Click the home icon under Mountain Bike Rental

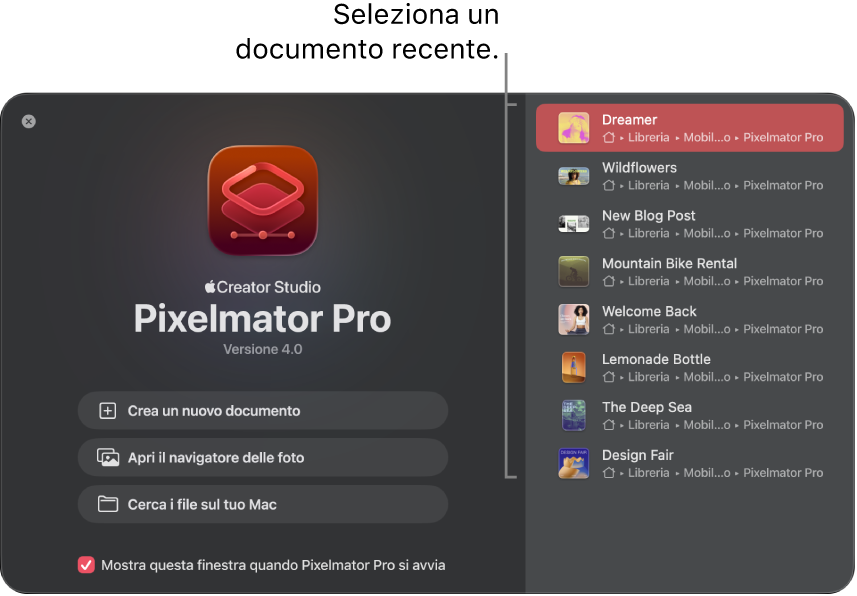pos(609,281)
